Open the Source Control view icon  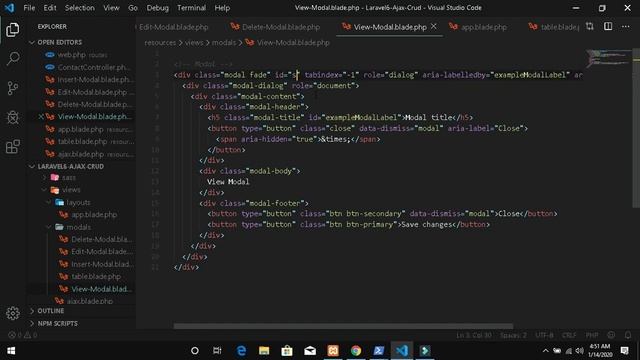(13, 88)
